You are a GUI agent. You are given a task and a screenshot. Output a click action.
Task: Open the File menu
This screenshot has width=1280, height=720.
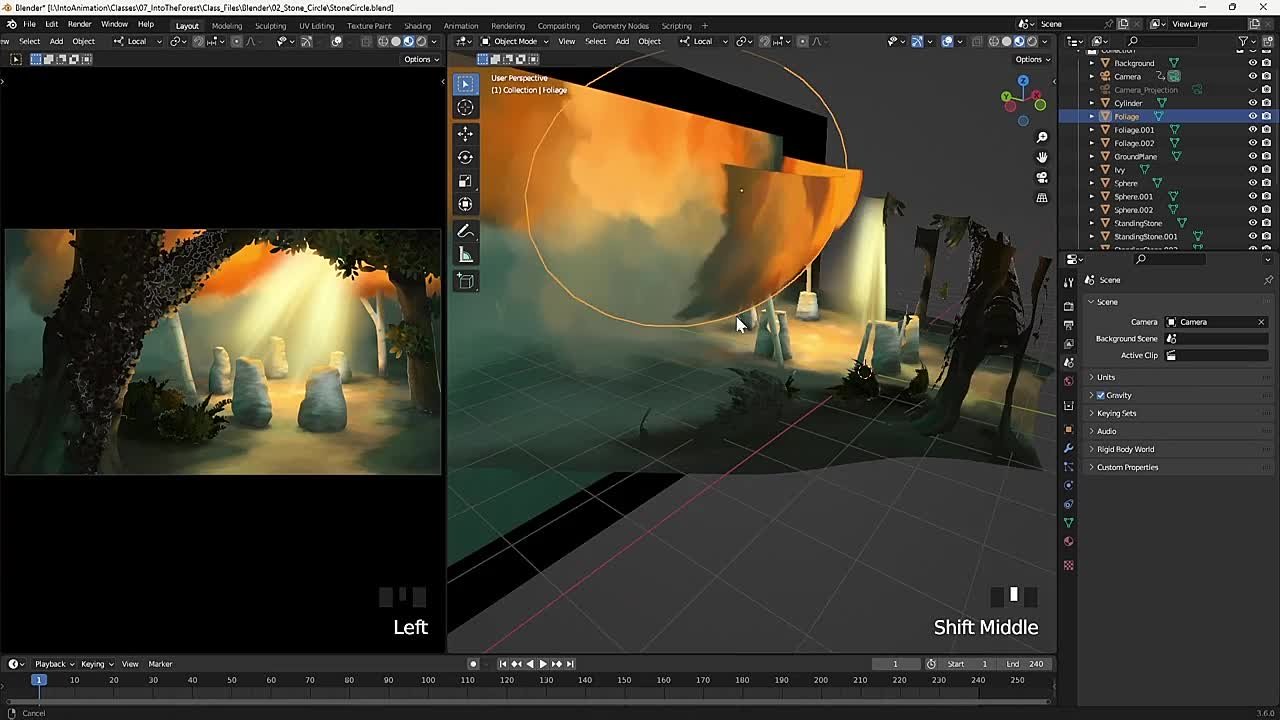[x=29, y=24]
